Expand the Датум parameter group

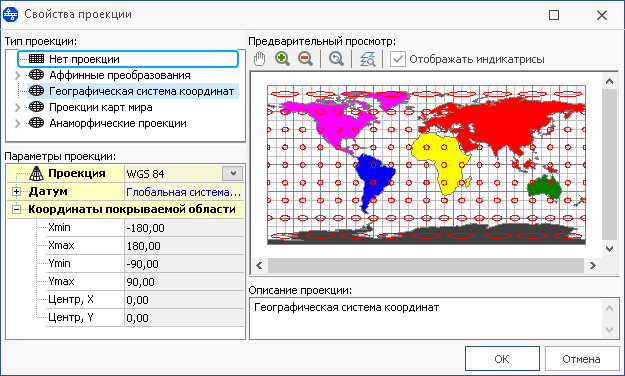coord(16,192)
